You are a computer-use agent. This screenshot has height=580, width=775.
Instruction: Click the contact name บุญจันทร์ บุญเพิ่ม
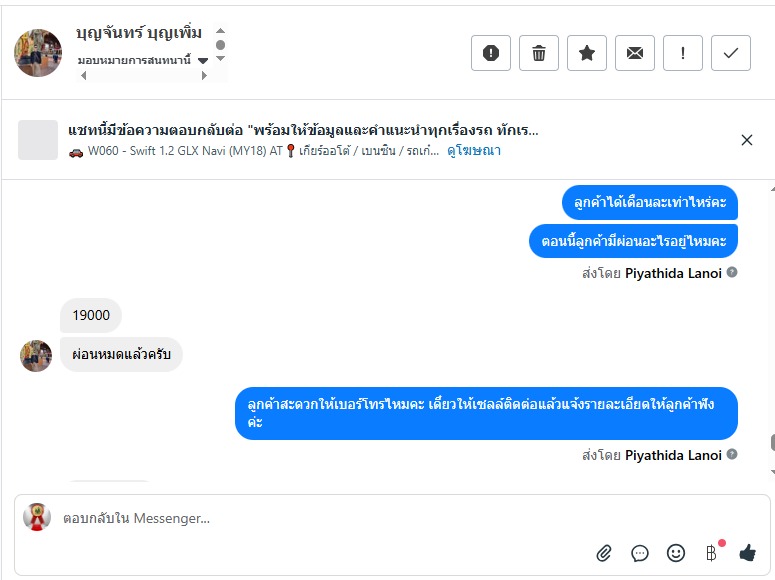pyautogui.click(x=139, y=33)
